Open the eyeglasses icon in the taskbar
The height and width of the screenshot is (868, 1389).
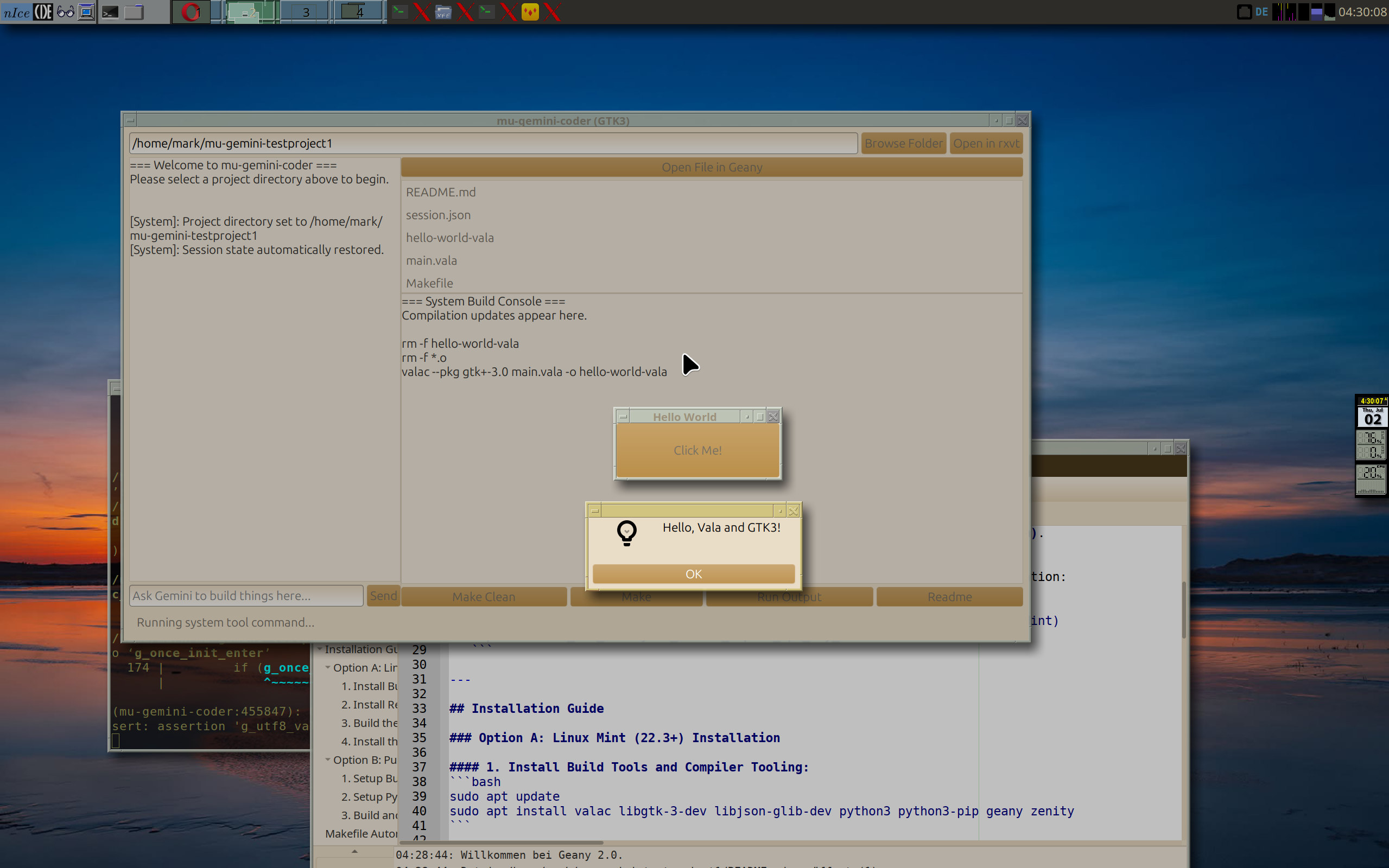pos(66,12)
